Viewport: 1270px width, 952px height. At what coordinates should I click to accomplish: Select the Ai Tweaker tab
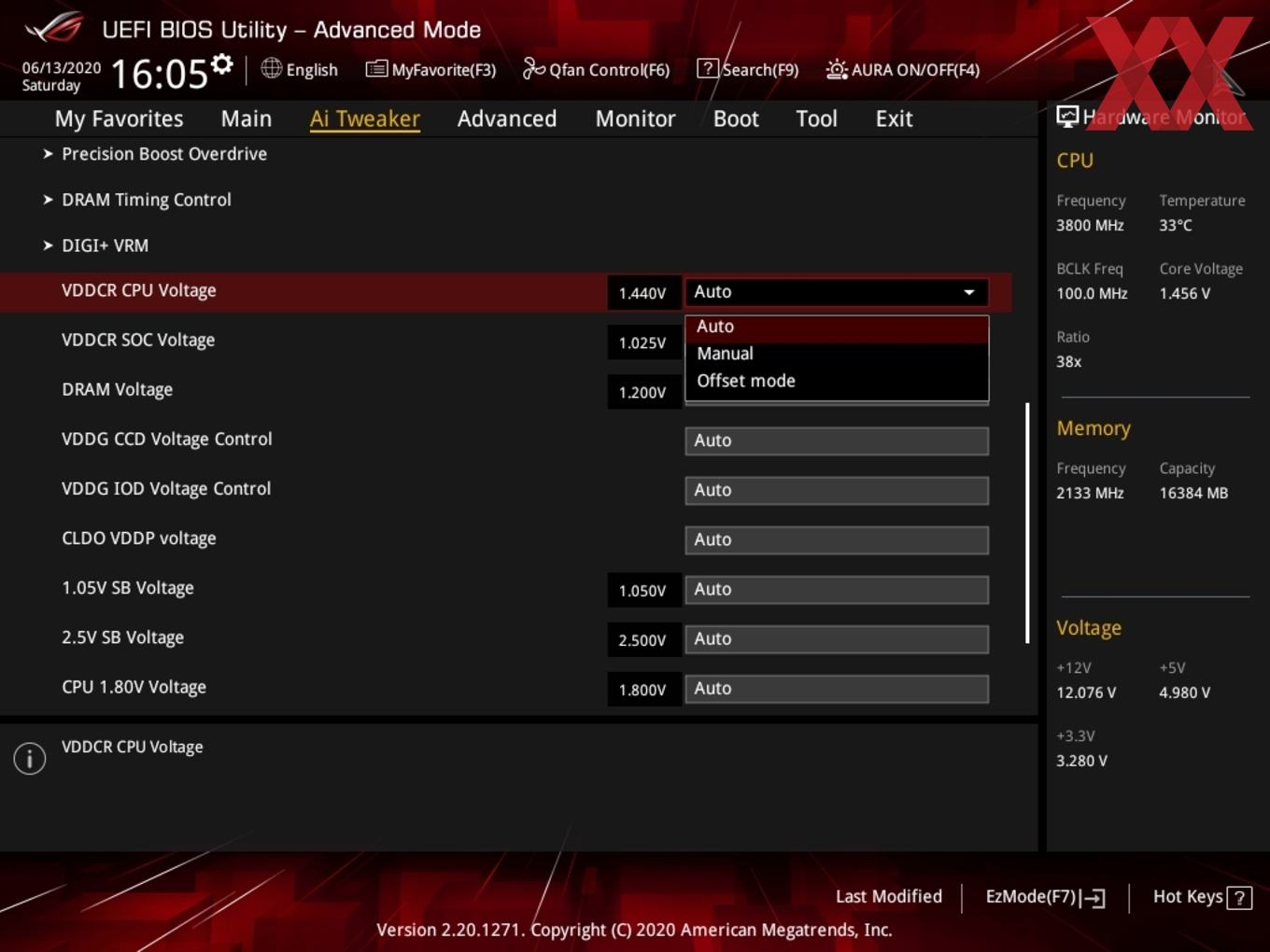365,119
